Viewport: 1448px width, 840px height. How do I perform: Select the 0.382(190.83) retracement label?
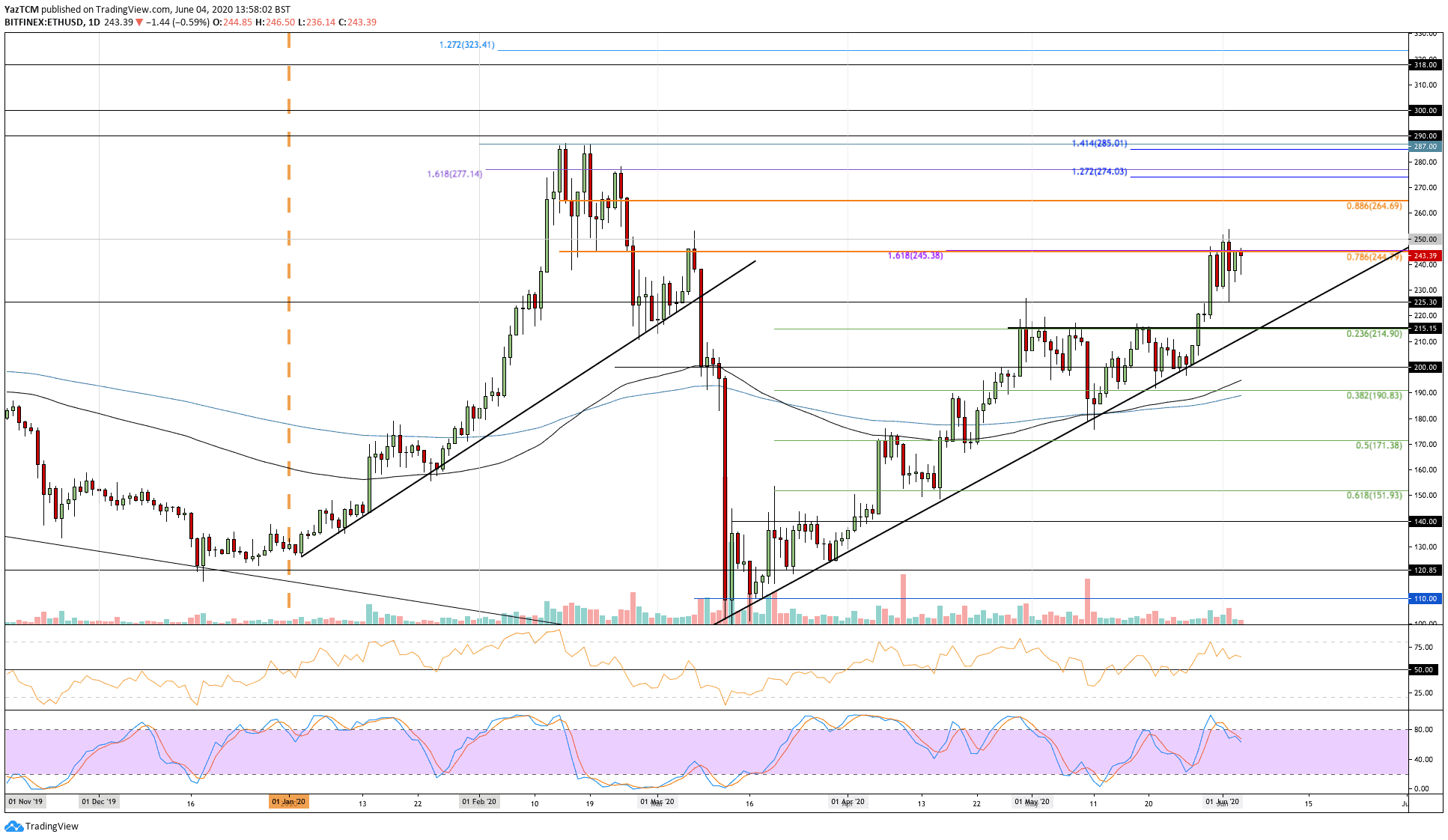pos(1374,395)
